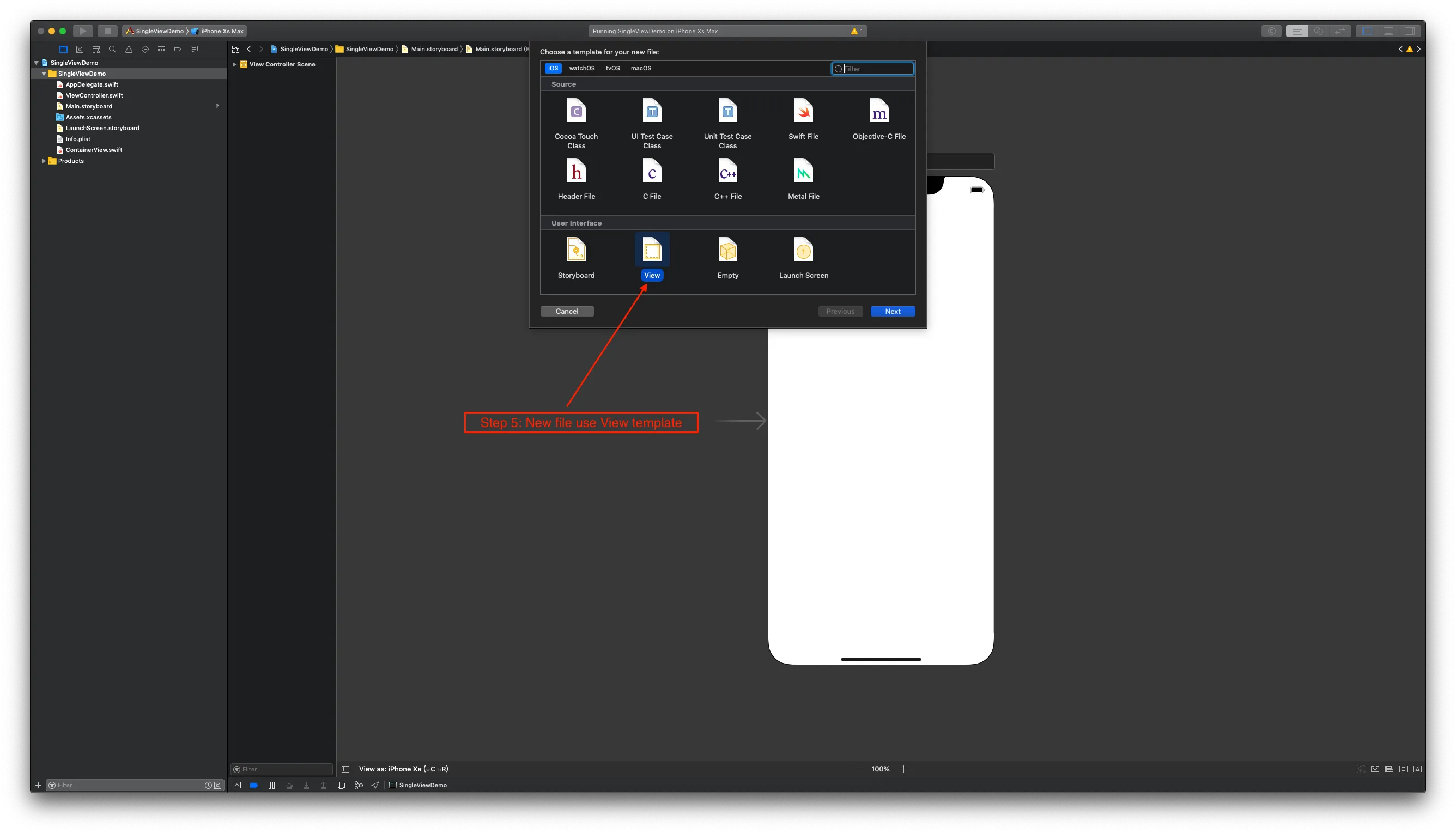Switch to the watchOS template tab
1456x833 pixels.
582,68
